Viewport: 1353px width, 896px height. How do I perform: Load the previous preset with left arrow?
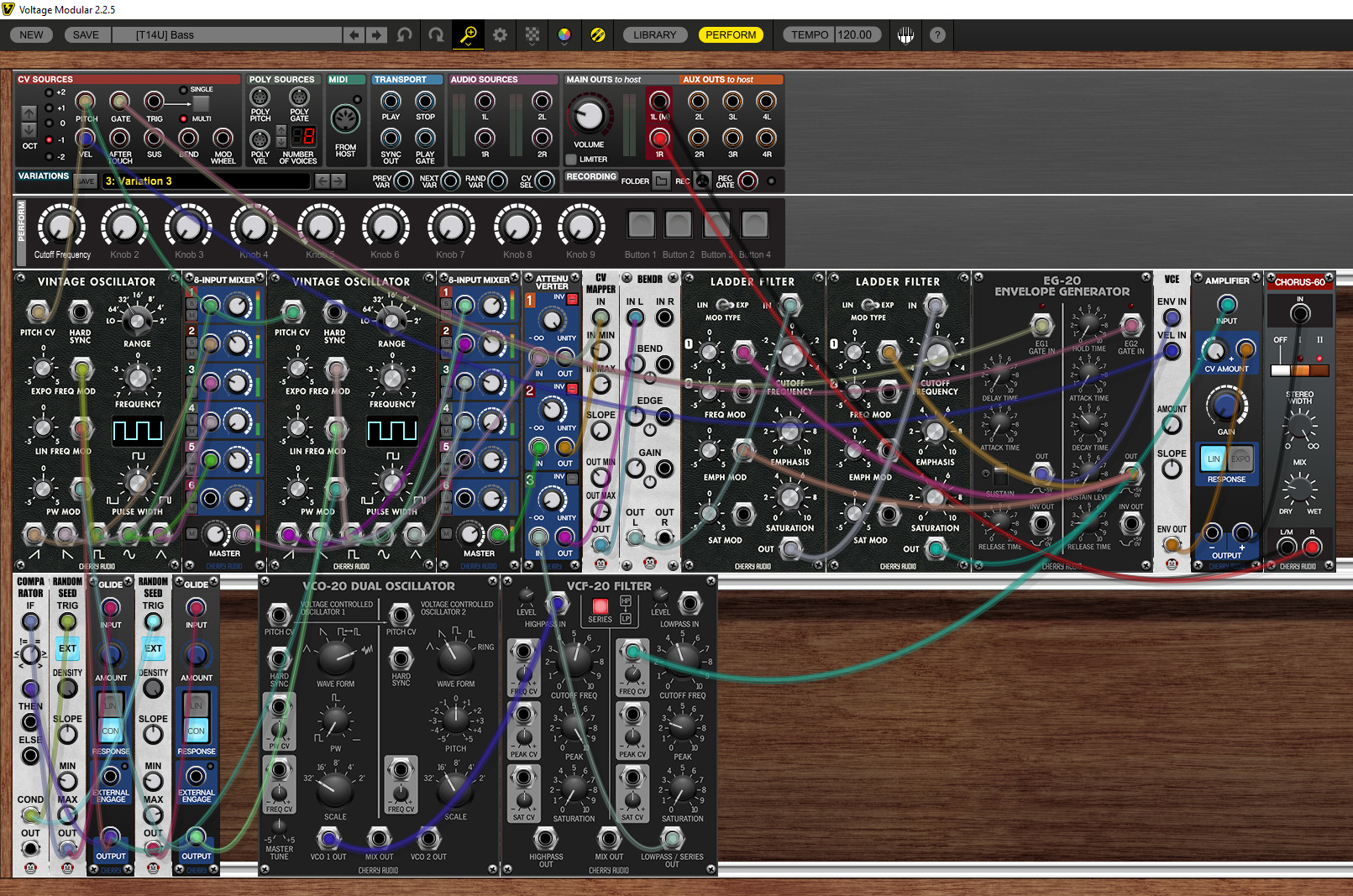(354, 34)
